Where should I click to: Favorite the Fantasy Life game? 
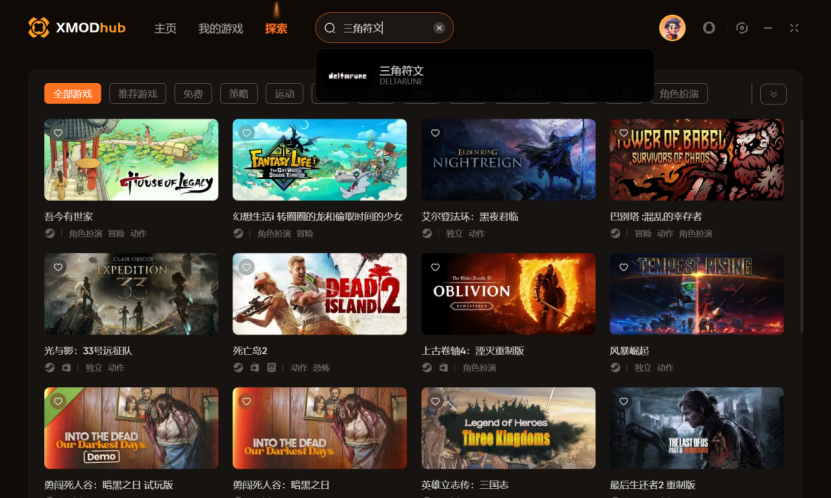246,133
